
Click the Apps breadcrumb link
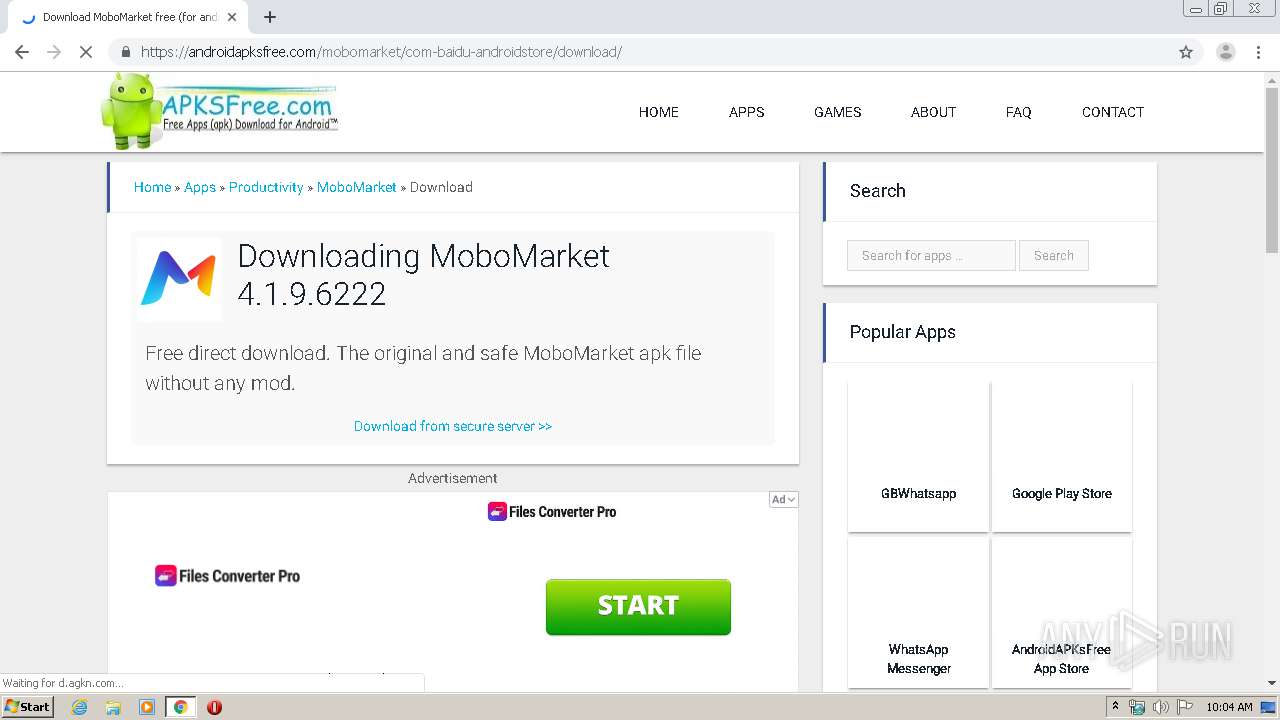point(200,187)
